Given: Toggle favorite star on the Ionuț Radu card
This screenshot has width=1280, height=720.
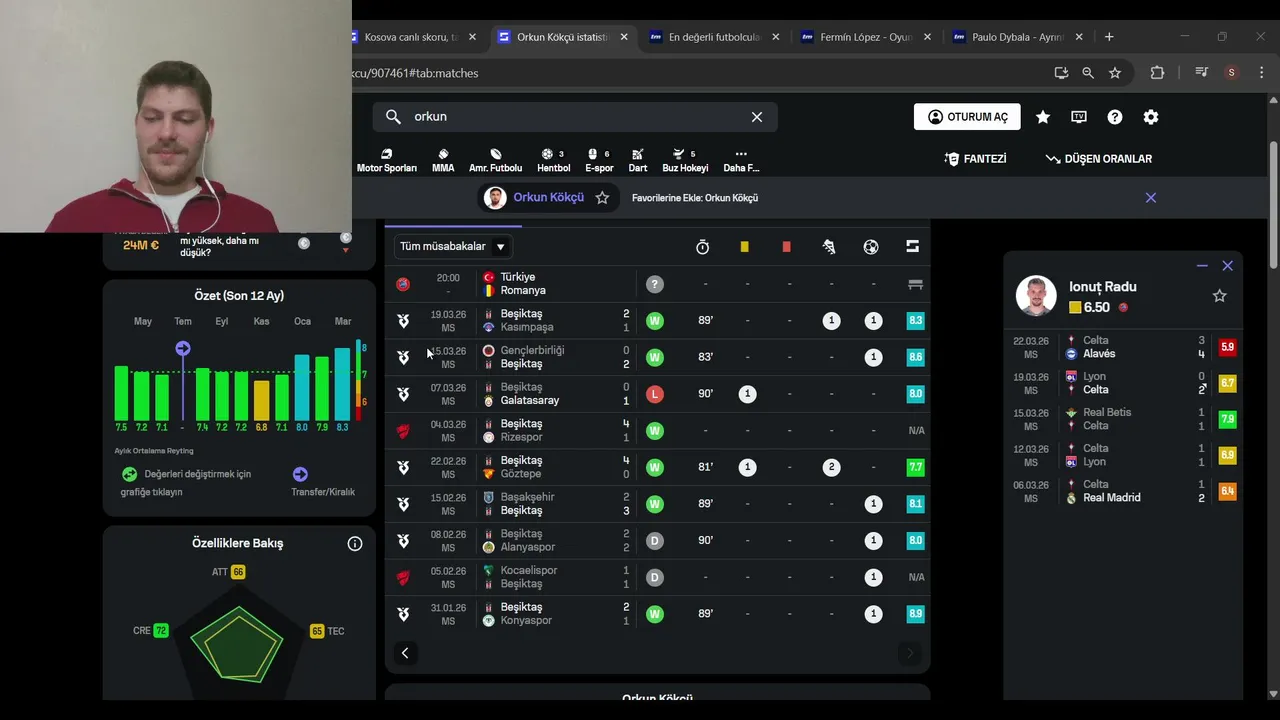Looking at the screenshot, I should (x=1219, y=296).
